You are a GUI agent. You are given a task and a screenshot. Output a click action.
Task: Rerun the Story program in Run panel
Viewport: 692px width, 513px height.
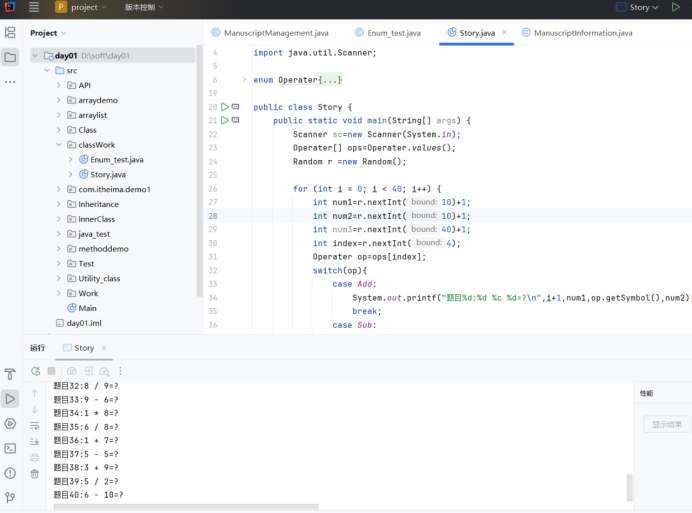pos(36,371)
